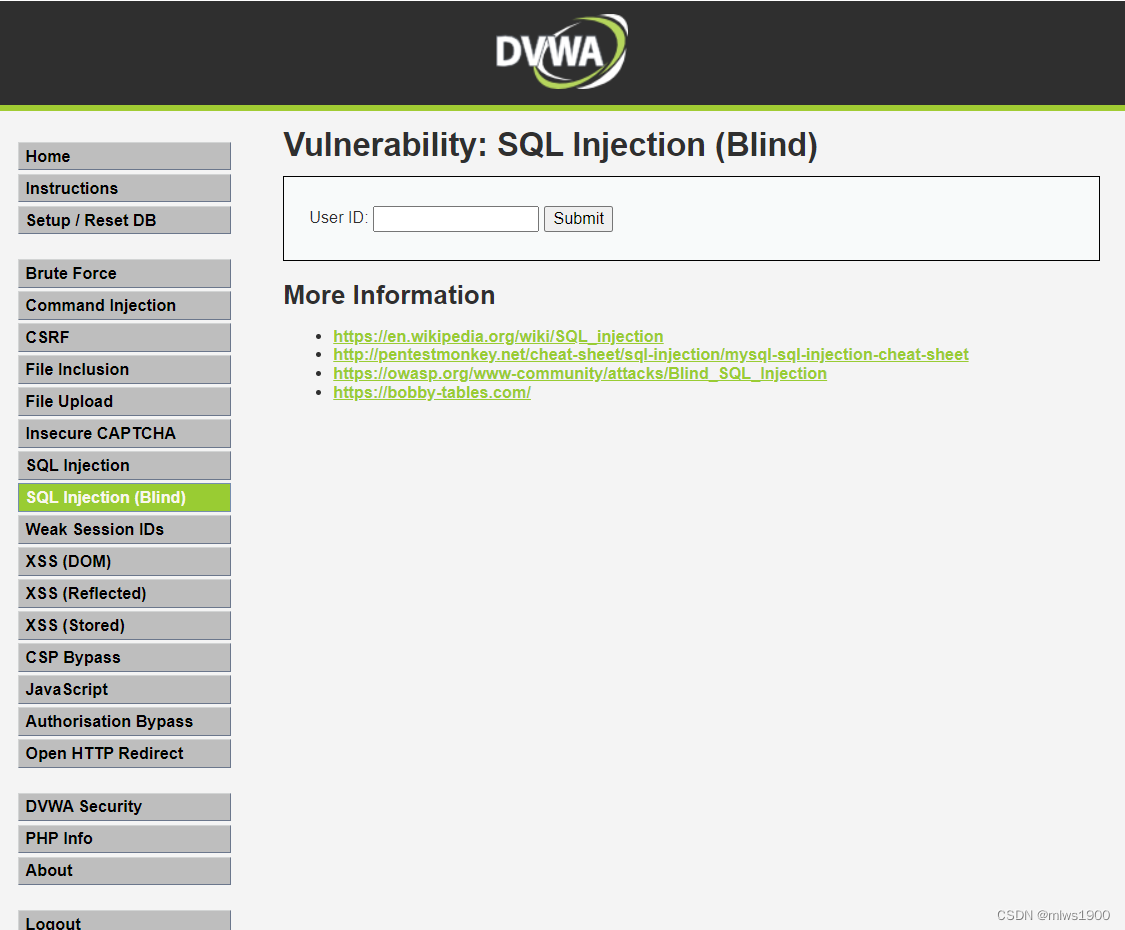1125x930 pixels.
Task: Open the Wikipedia SQL_injection link
Action: point(498,336)
